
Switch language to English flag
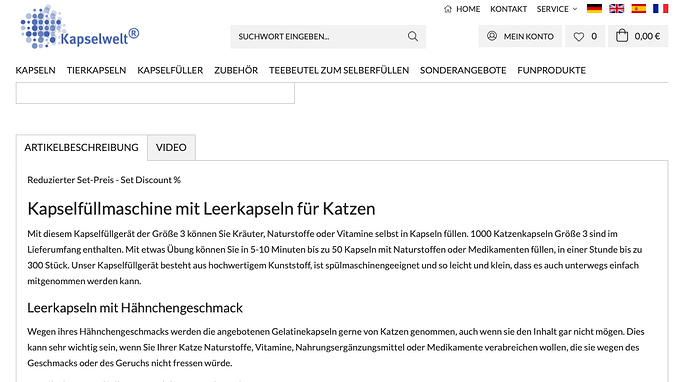616,9
